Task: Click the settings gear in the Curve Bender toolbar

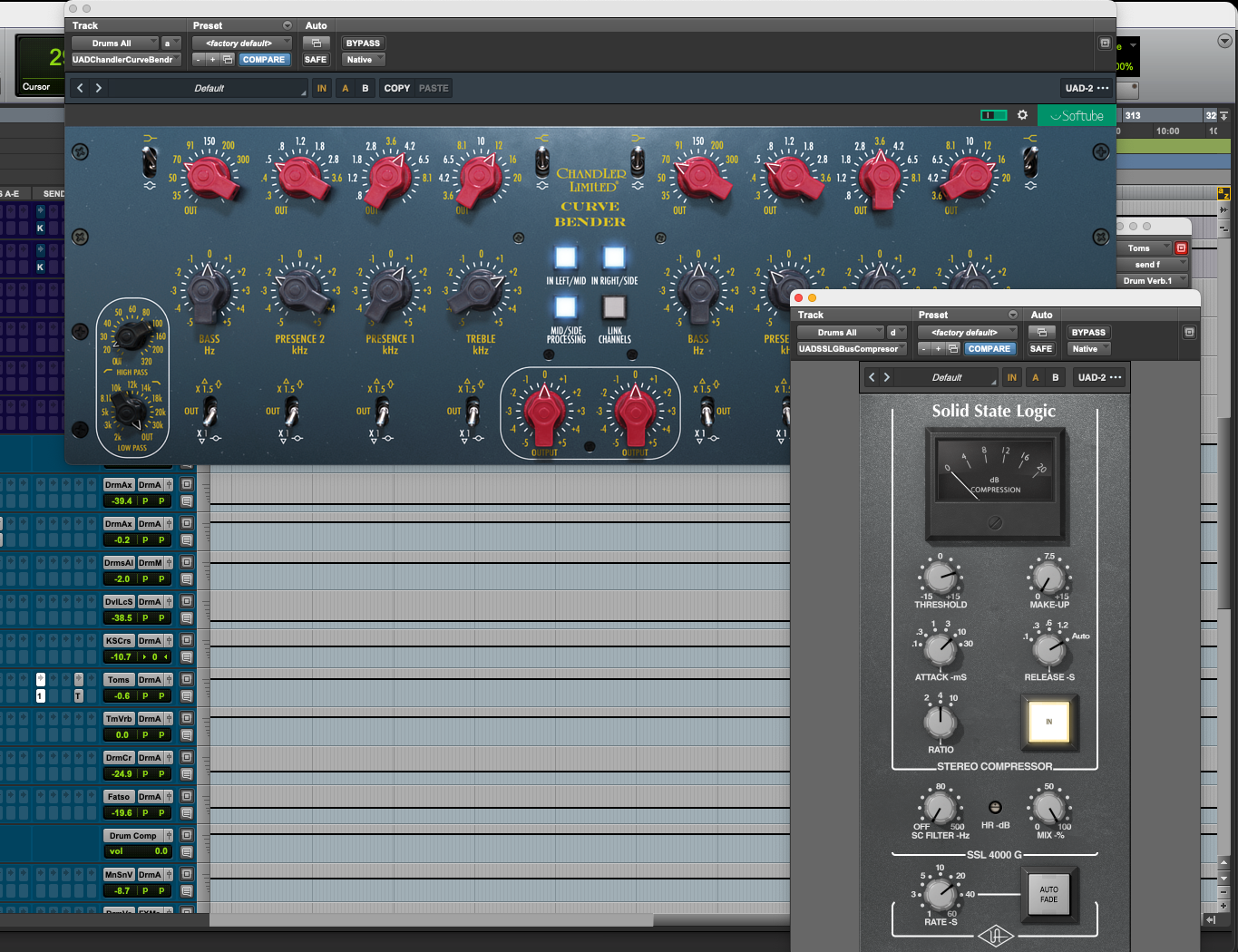Action: pos(1022,115)
